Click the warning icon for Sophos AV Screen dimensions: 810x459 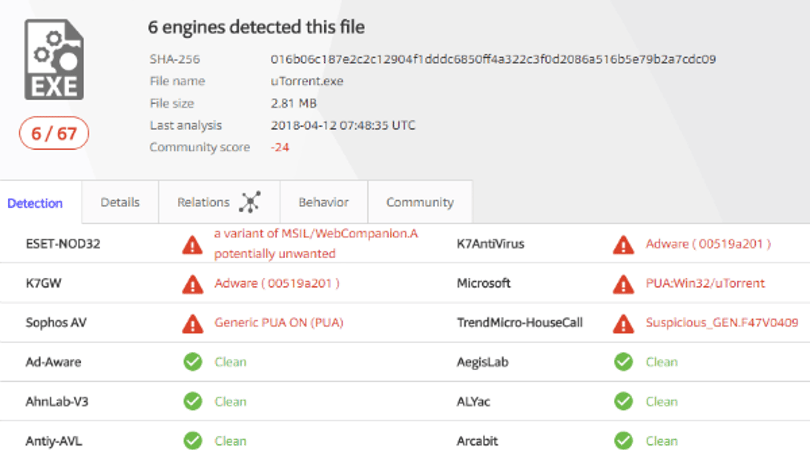point(192,323)
